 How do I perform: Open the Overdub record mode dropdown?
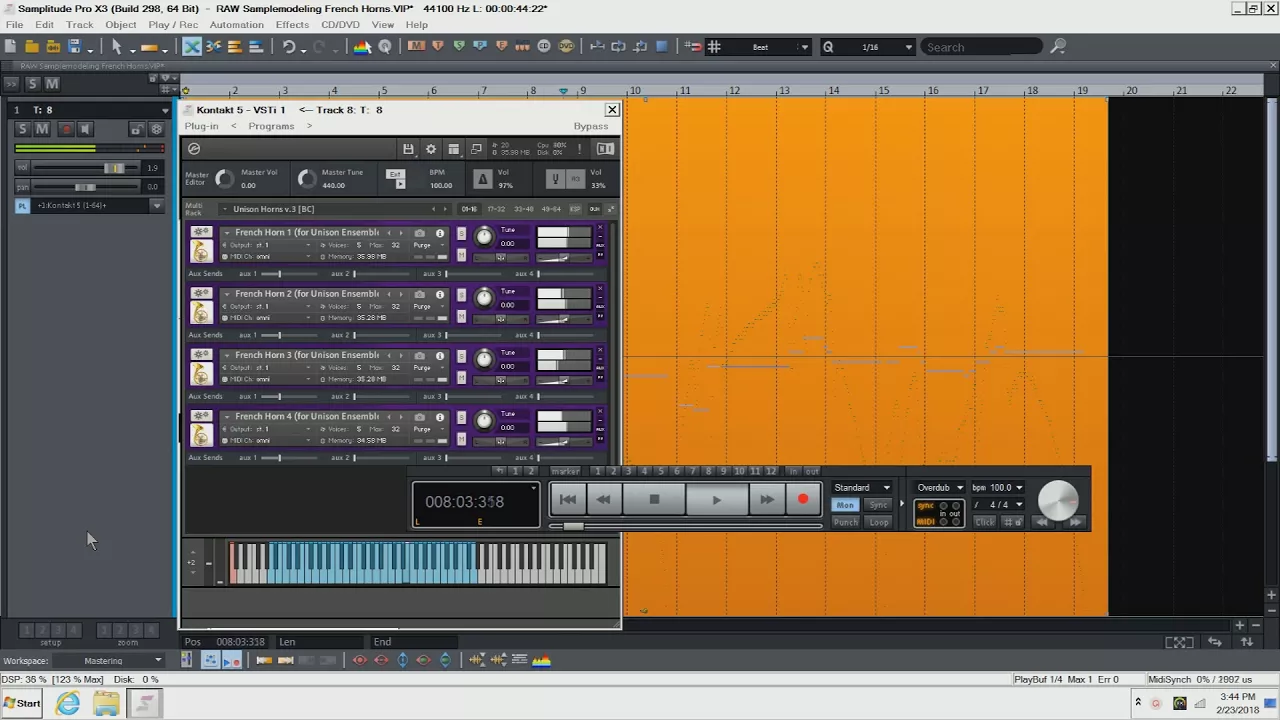(x=940, y=488)
